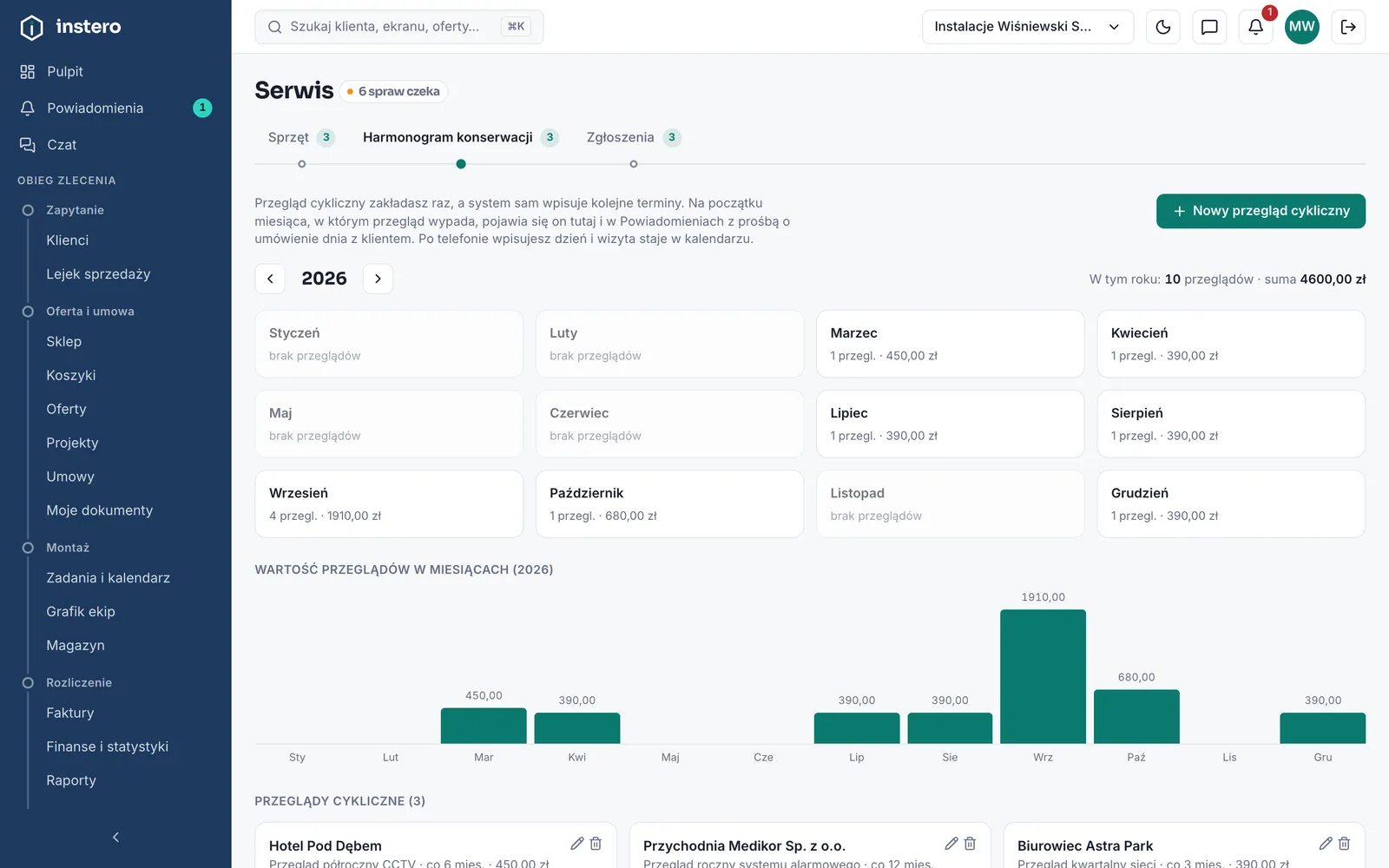This screenshot has width=1389, height=868.
Task: Toggle dark mode with moon icon
Action: tap(1163, 27)
